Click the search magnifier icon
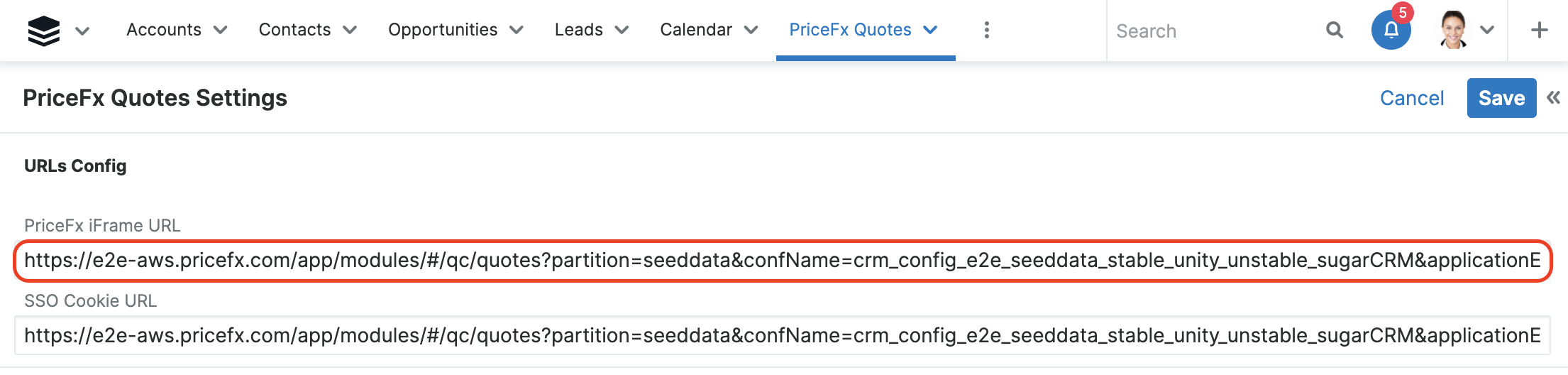This screenshot has width=1568, height=375. [x=1334, y=30]
